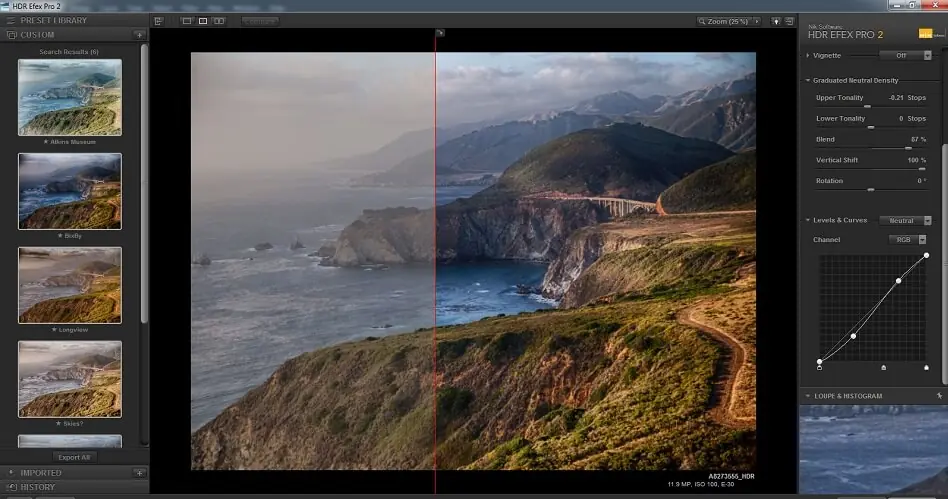This screenshot has width=948, height=499.
Task: Open the PRESET LIBRARY section
Action: pos(54,21)
